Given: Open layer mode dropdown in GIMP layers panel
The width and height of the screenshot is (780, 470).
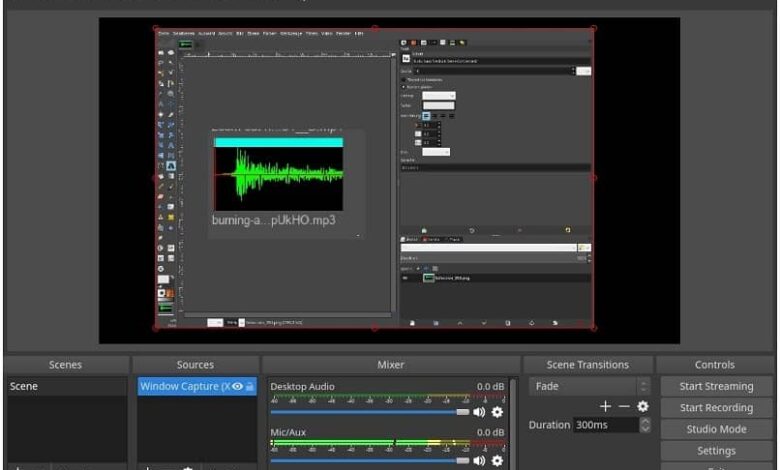Looking at the screenshot, I should [488, 248].
